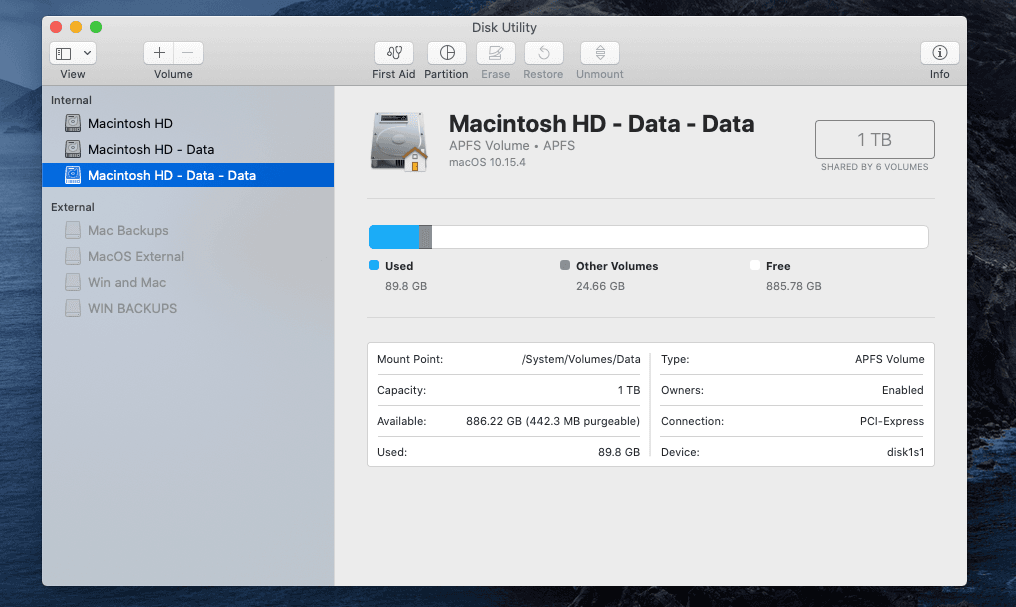Close the Disk Utility window
The height and width of the screenshot is (607, 1016).
[x=56, y=27]
